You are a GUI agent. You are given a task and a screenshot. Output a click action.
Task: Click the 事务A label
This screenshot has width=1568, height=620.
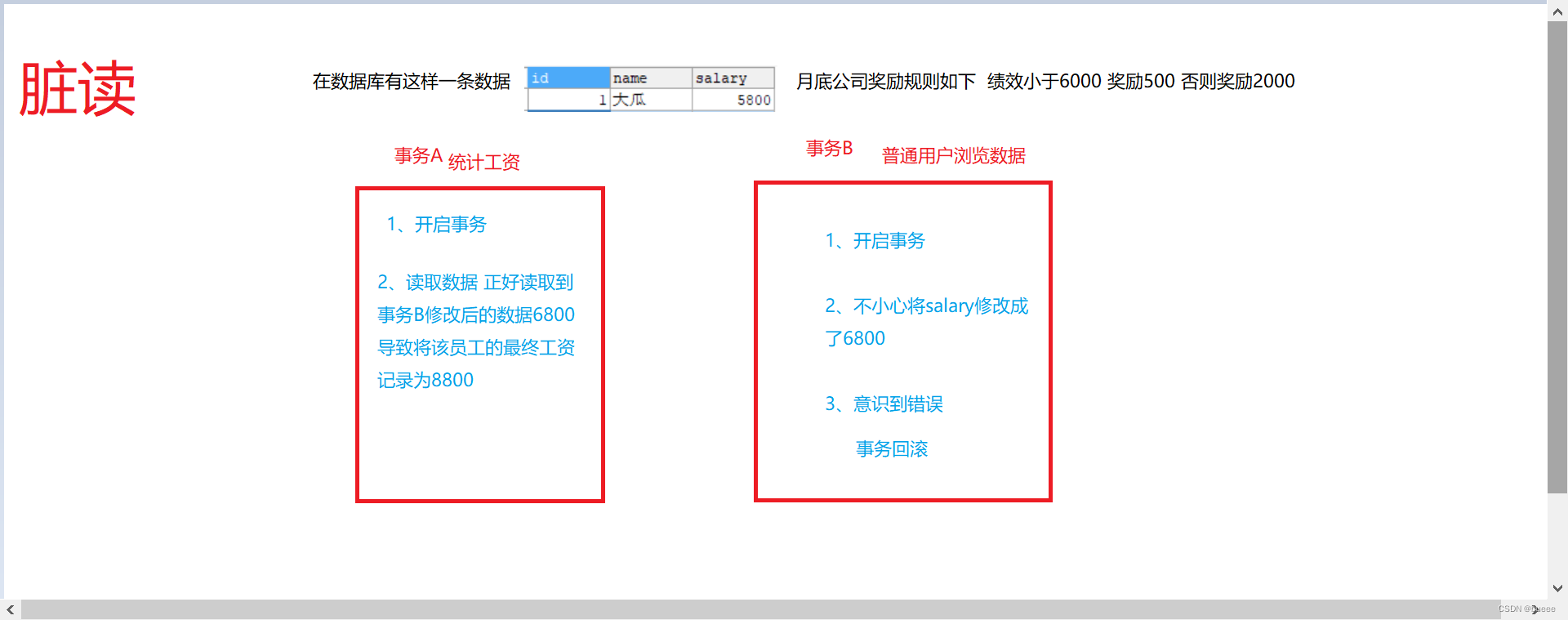[418, 155]
